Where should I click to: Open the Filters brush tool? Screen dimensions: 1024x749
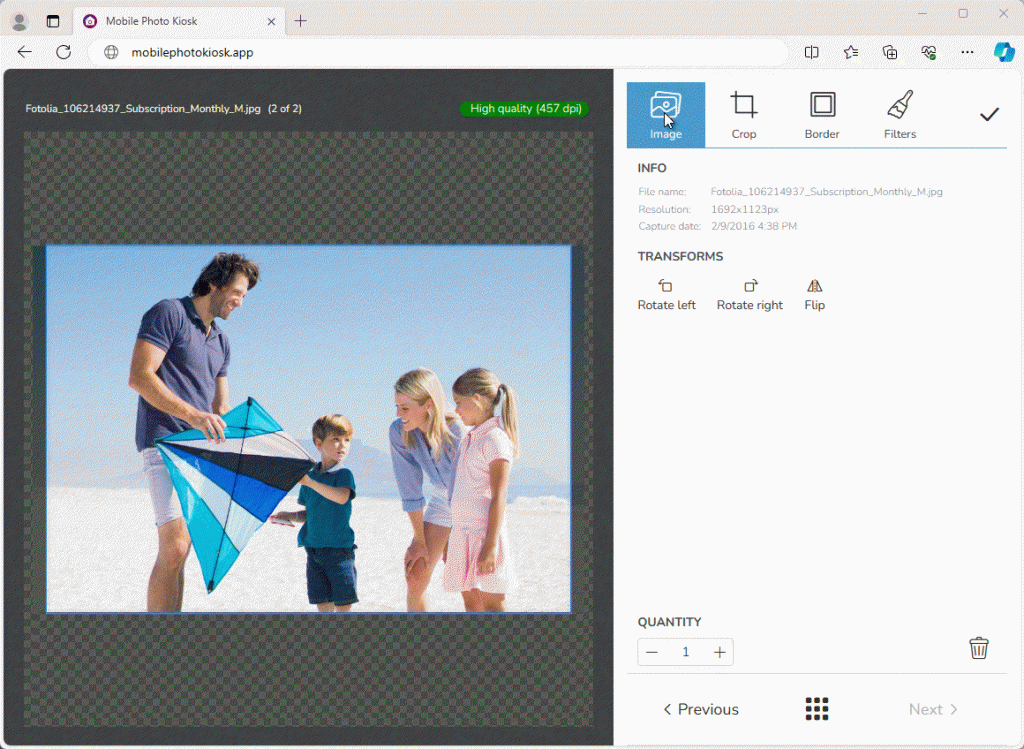pyautogui.click(x=900, y=115)
